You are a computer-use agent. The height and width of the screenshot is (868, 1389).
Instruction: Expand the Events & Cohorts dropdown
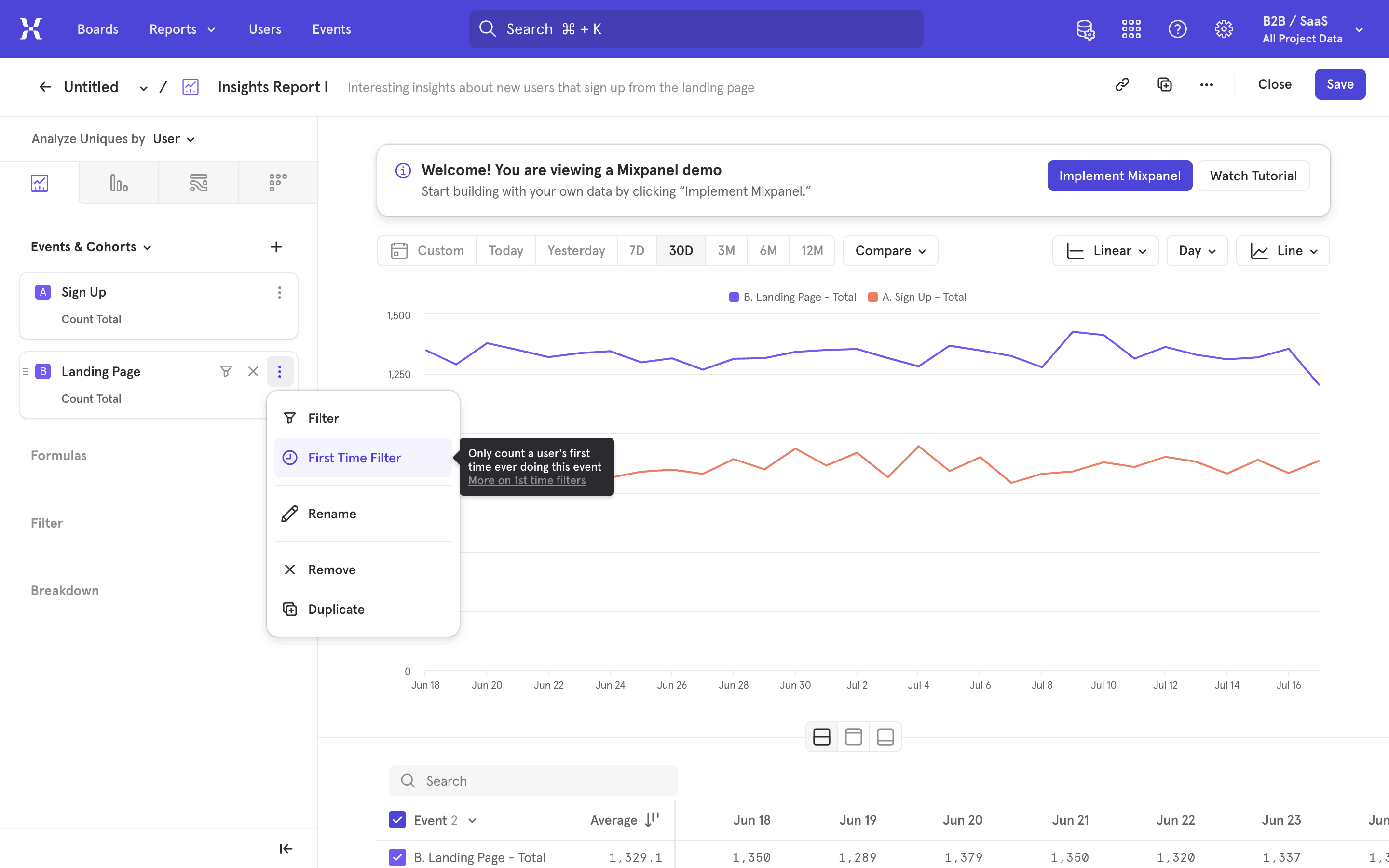click(90, 246)
